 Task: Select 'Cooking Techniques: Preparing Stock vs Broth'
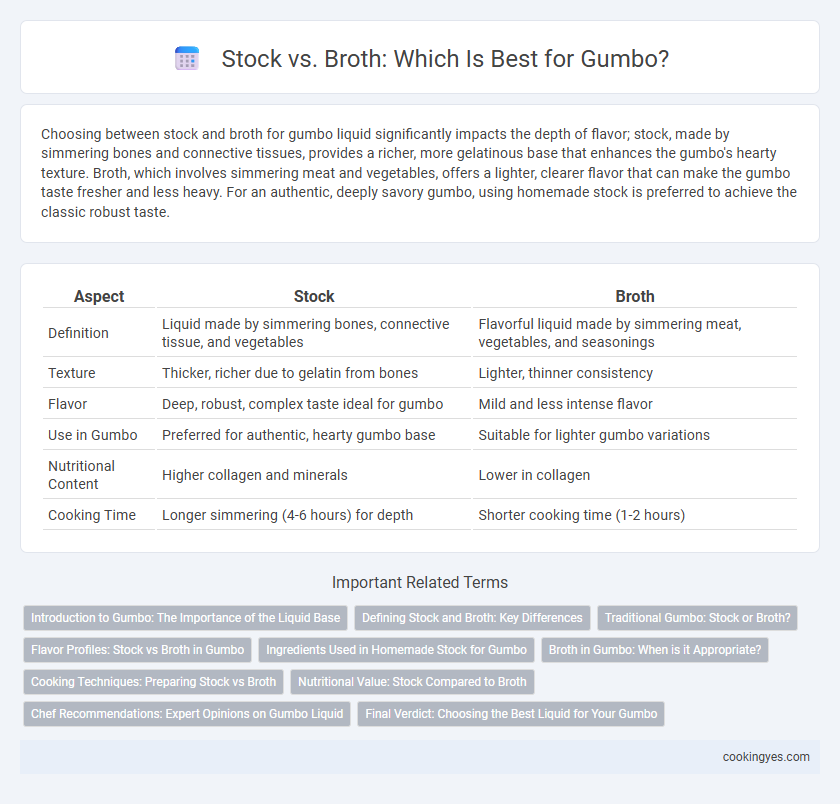(x=153, y=682)
